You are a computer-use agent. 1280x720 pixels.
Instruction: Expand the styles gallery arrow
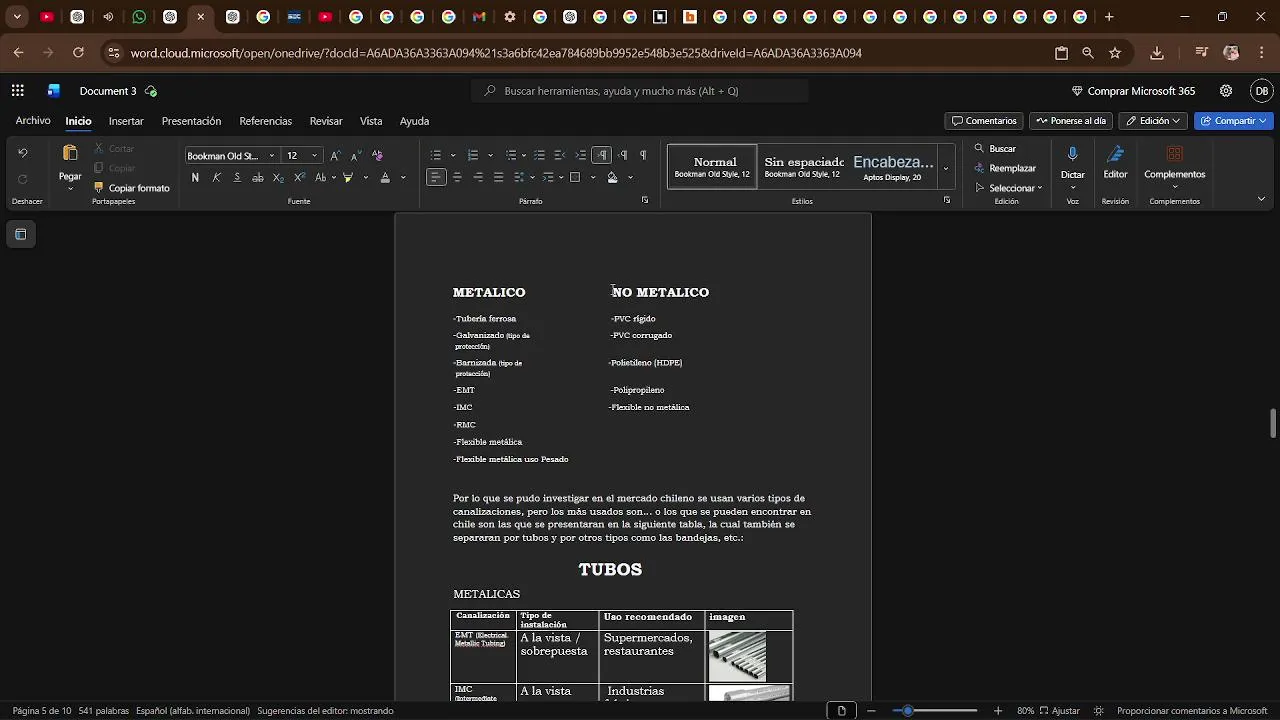coord(945,168)
